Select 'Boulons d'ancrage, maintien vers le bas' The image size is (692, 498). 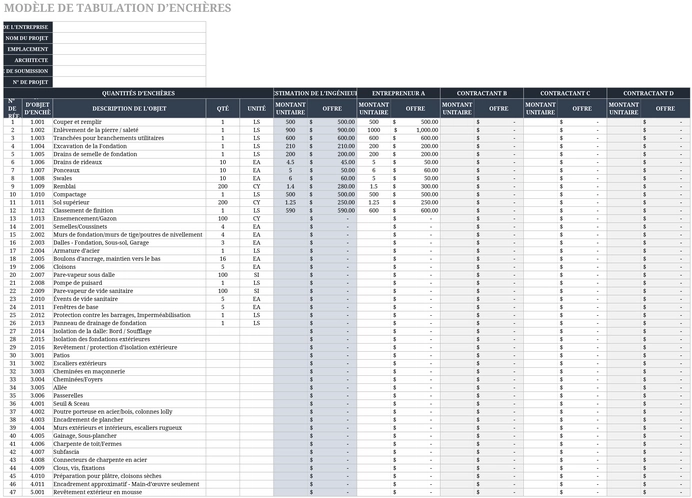tap(129, 259)
